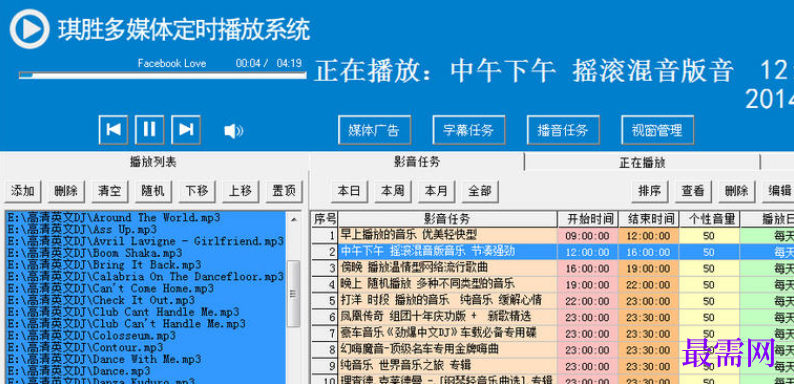
Task: Click the 09:00:00 start time cell
Action: 587,236
